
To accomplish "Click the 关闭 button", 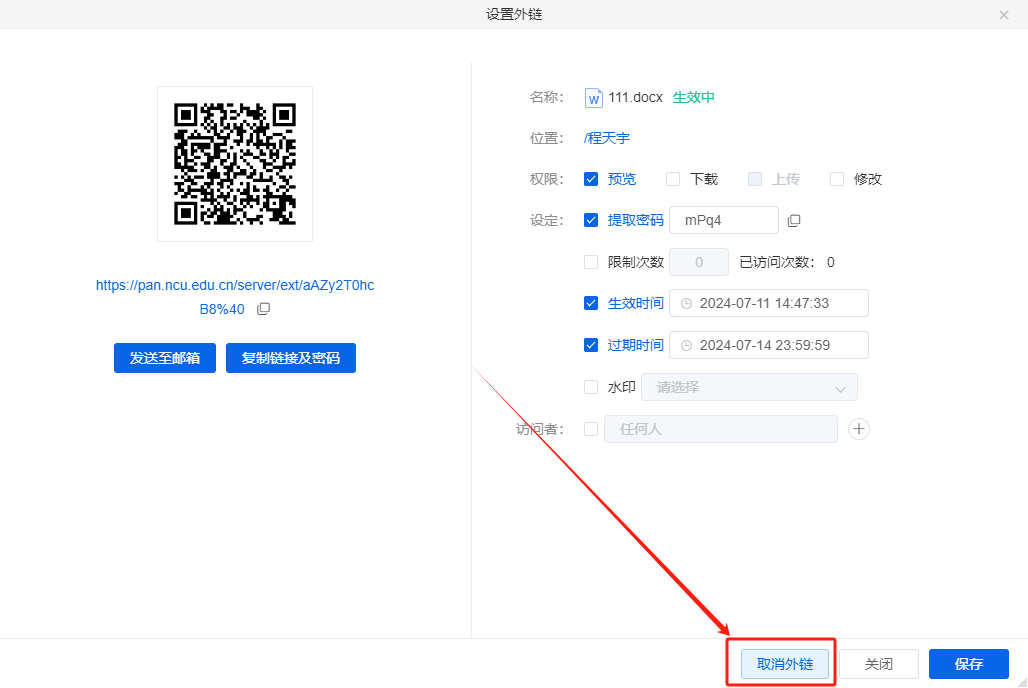I will 879,664.
